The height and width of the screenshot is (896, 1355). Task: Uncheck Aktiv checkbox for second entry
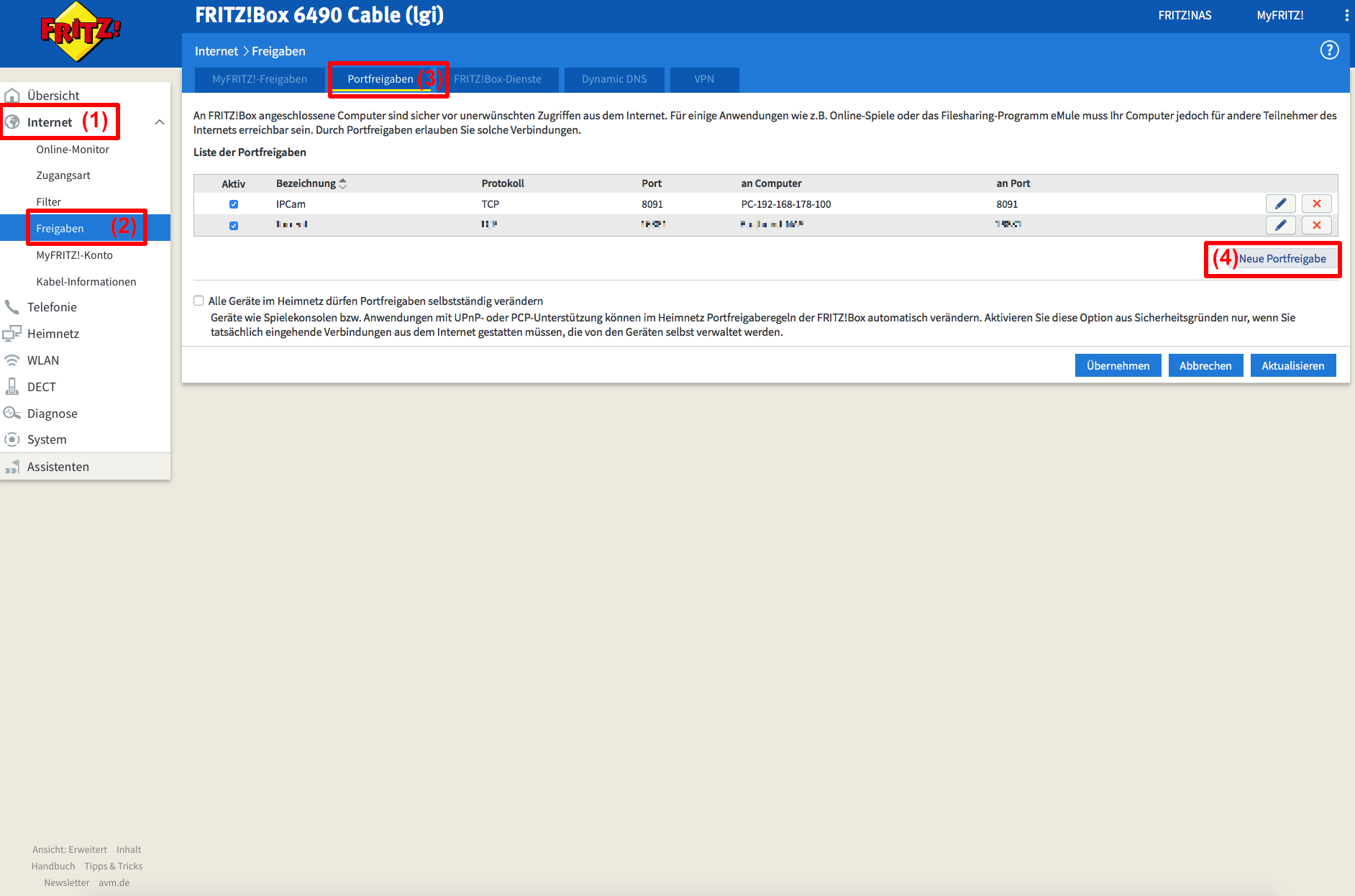tap(234, 226)
